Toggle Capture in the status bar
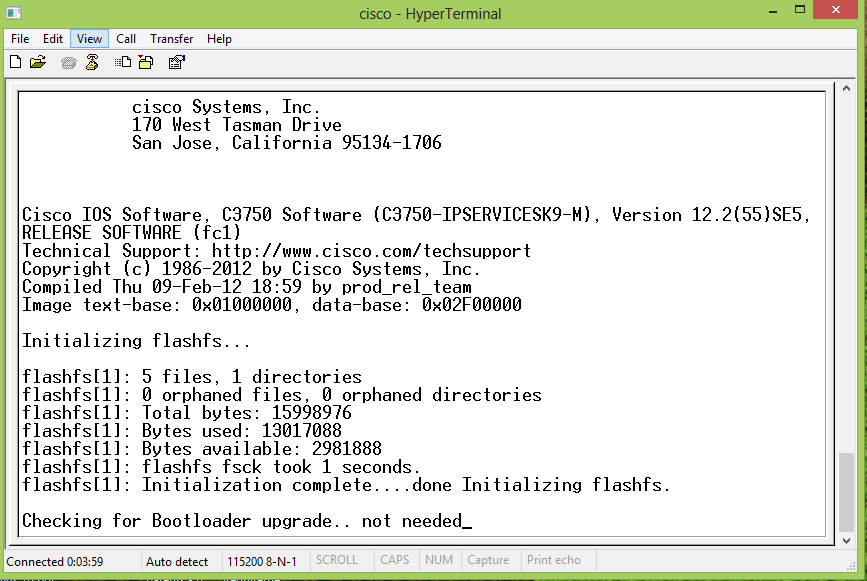The width and height of the screenshot is (867, 581). [490, 560]
